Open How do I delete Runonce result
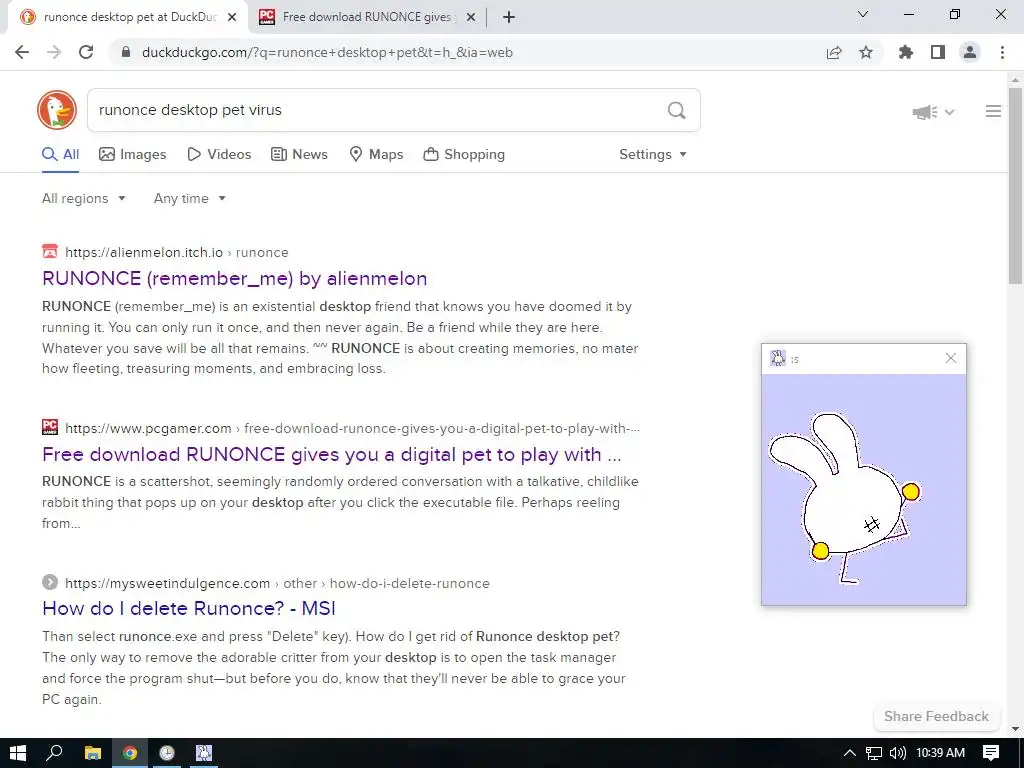The image size is (1024, 768). (189, 609)
